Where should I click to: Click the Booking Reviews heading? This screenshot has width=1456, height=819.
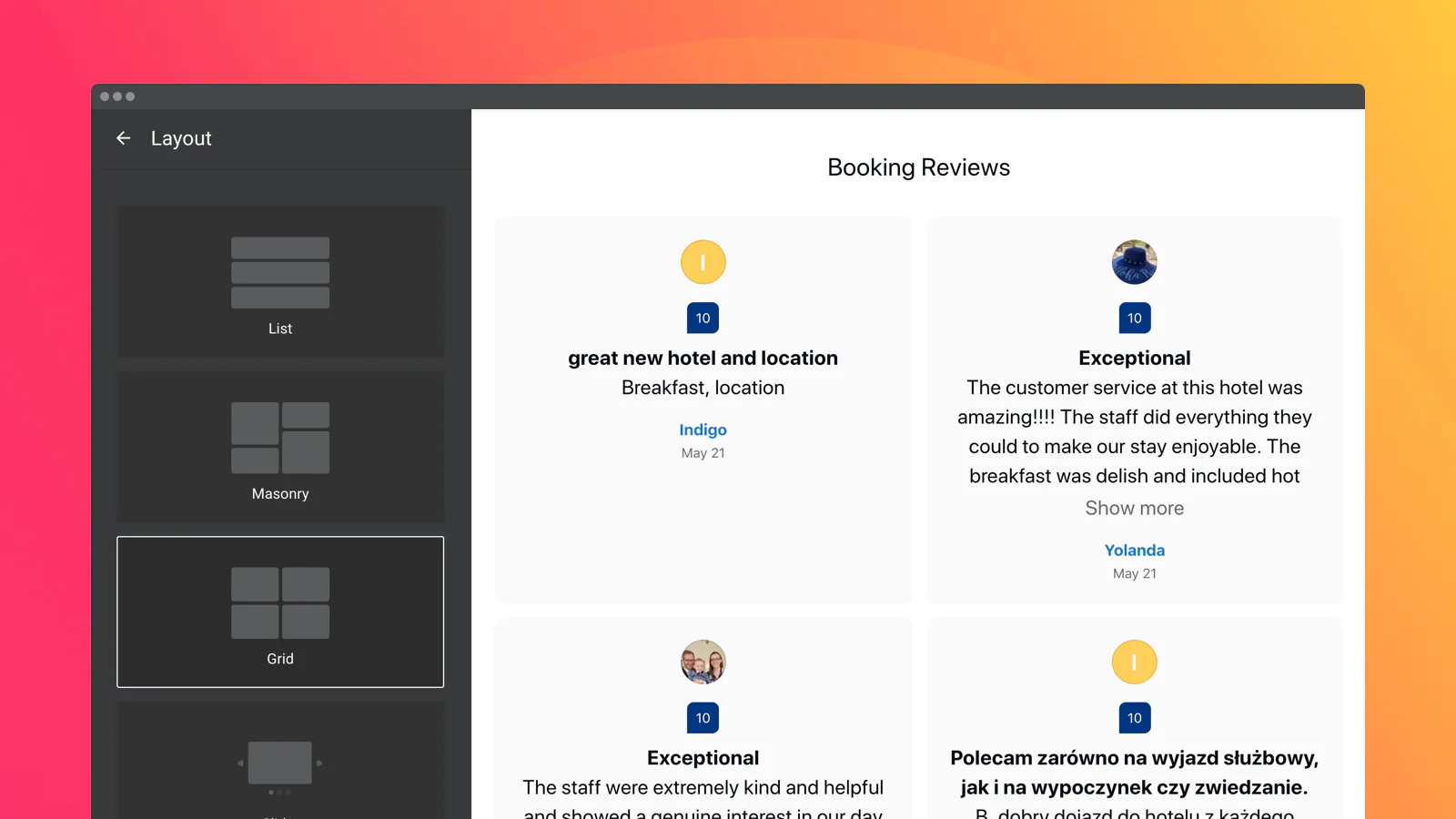(918, 167)
